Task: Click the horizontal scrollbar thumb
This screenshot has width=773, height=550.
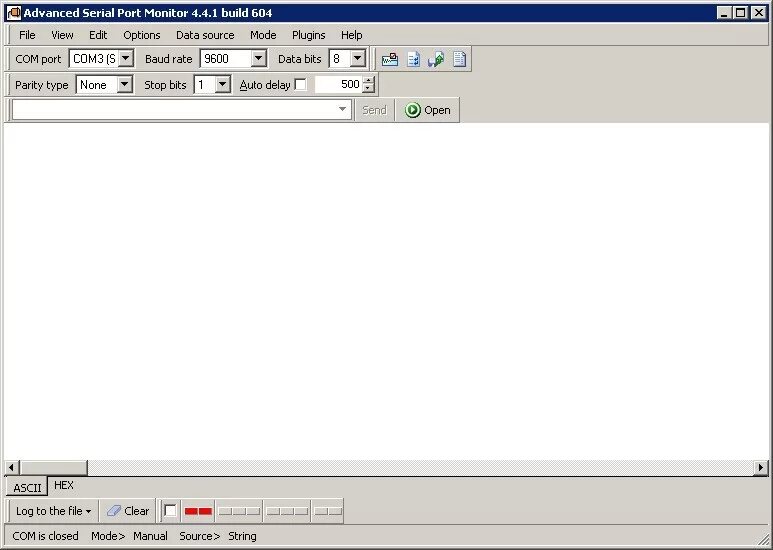Action: click(x=53, y=467)
